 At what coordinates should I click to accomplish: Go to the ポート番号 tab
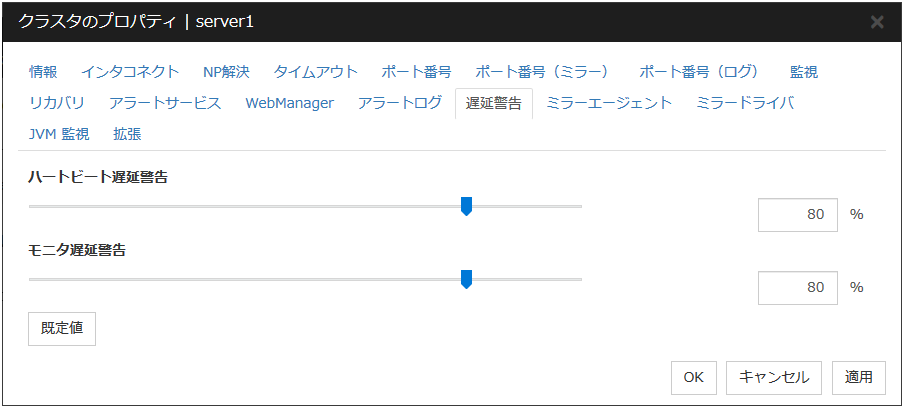tap(416, 72)
